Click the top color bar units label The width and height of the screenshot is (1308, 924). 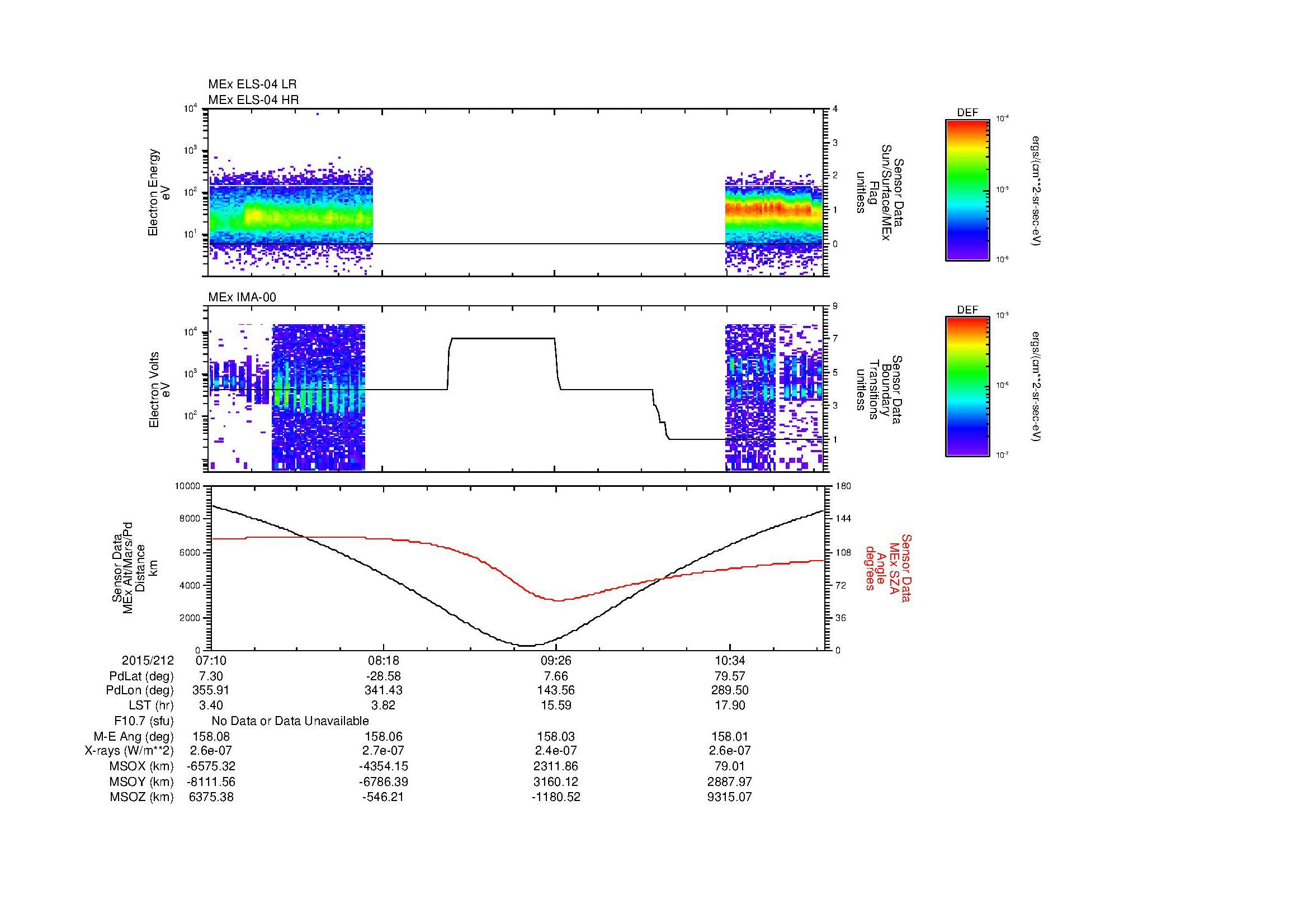[x=1035, y=189]
